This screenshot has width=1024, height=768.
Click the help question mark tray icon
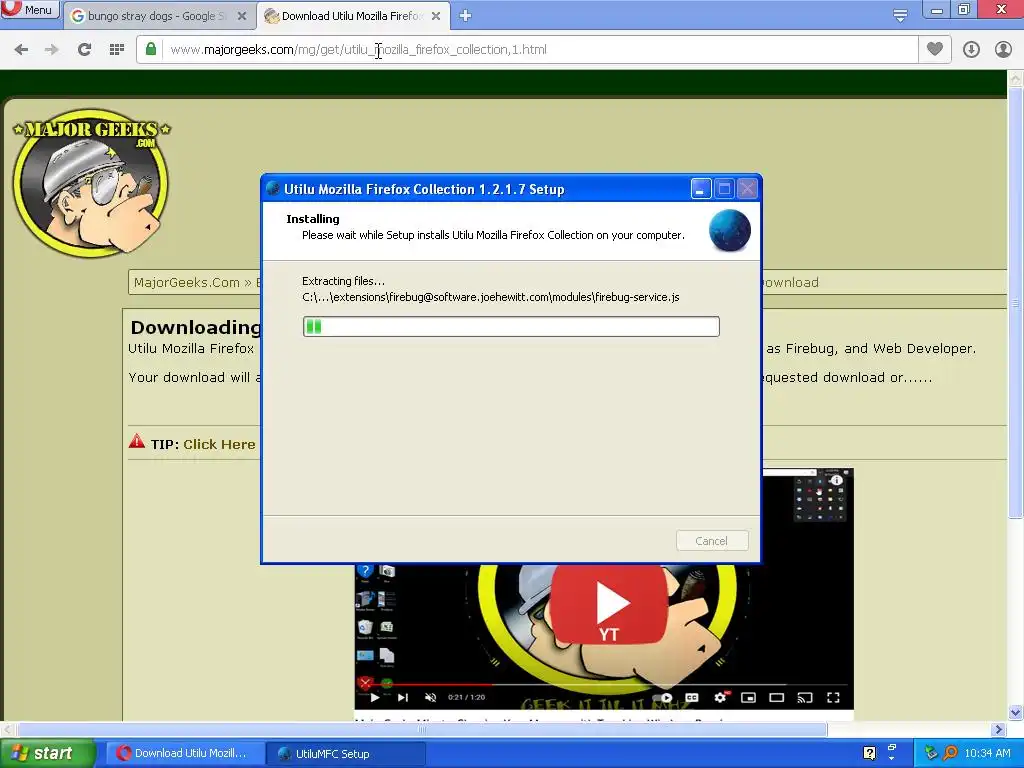pos(869,753)
